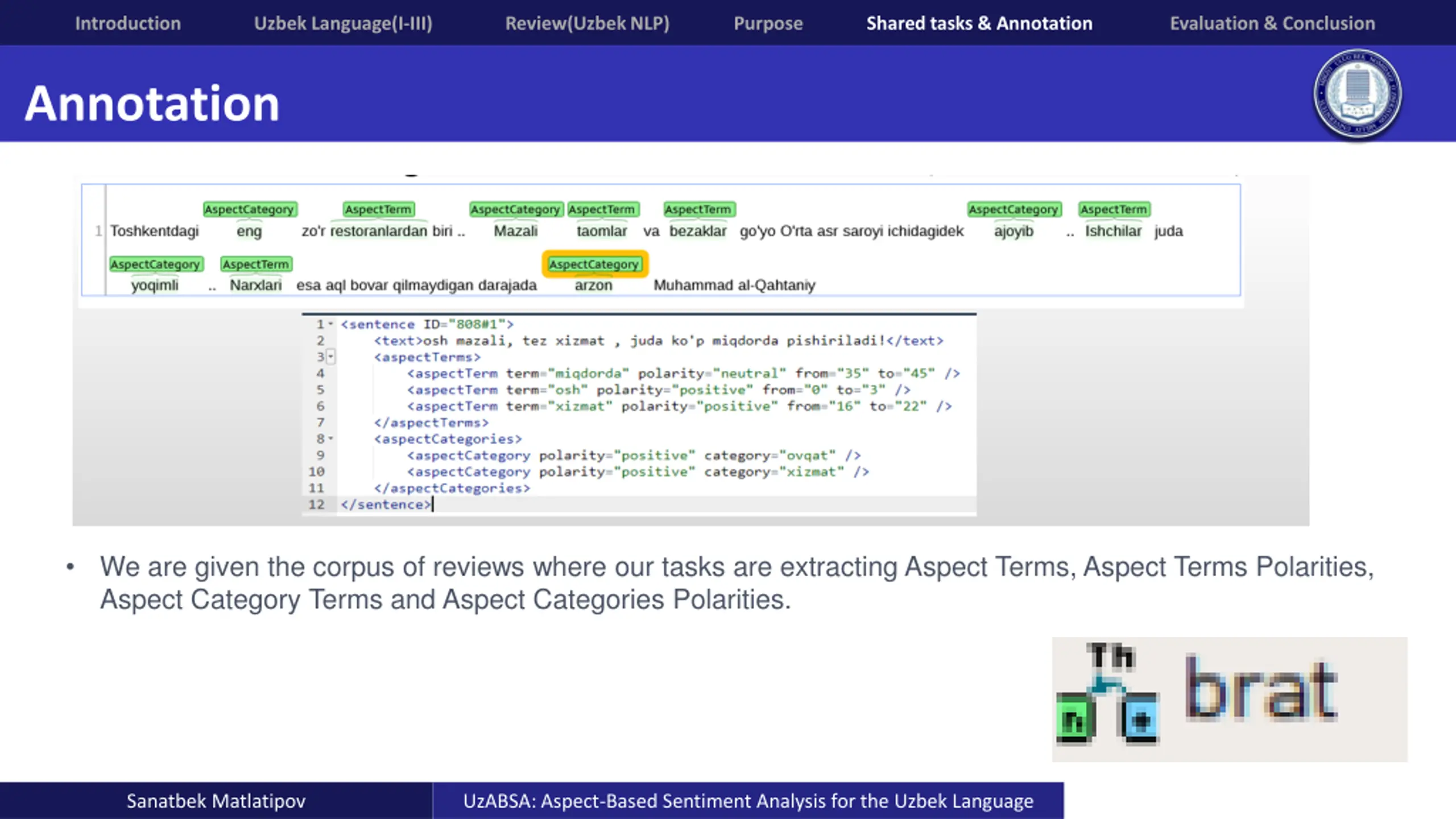Viewport: 1456px width, 819px height.
Task: Click the AspectTerm tag above taomlar
Action: (602, 209)
